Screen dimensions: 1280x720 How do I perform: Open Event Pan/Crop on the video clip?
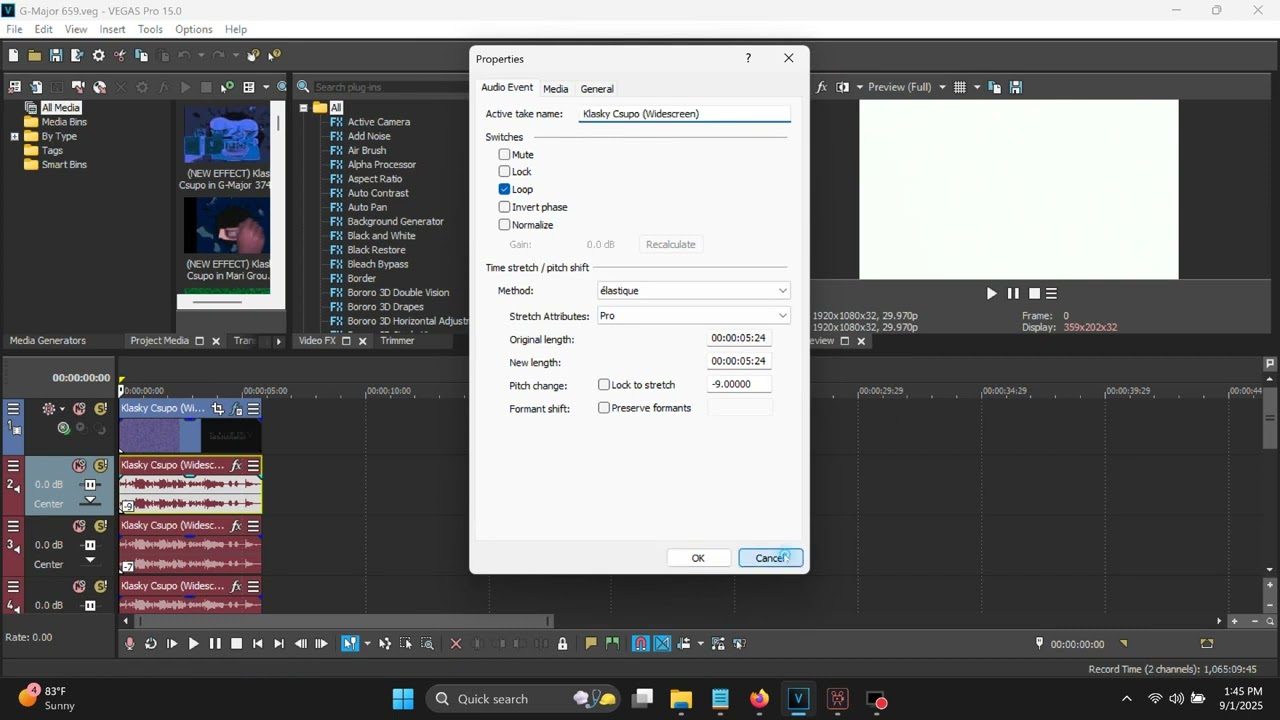218,409
